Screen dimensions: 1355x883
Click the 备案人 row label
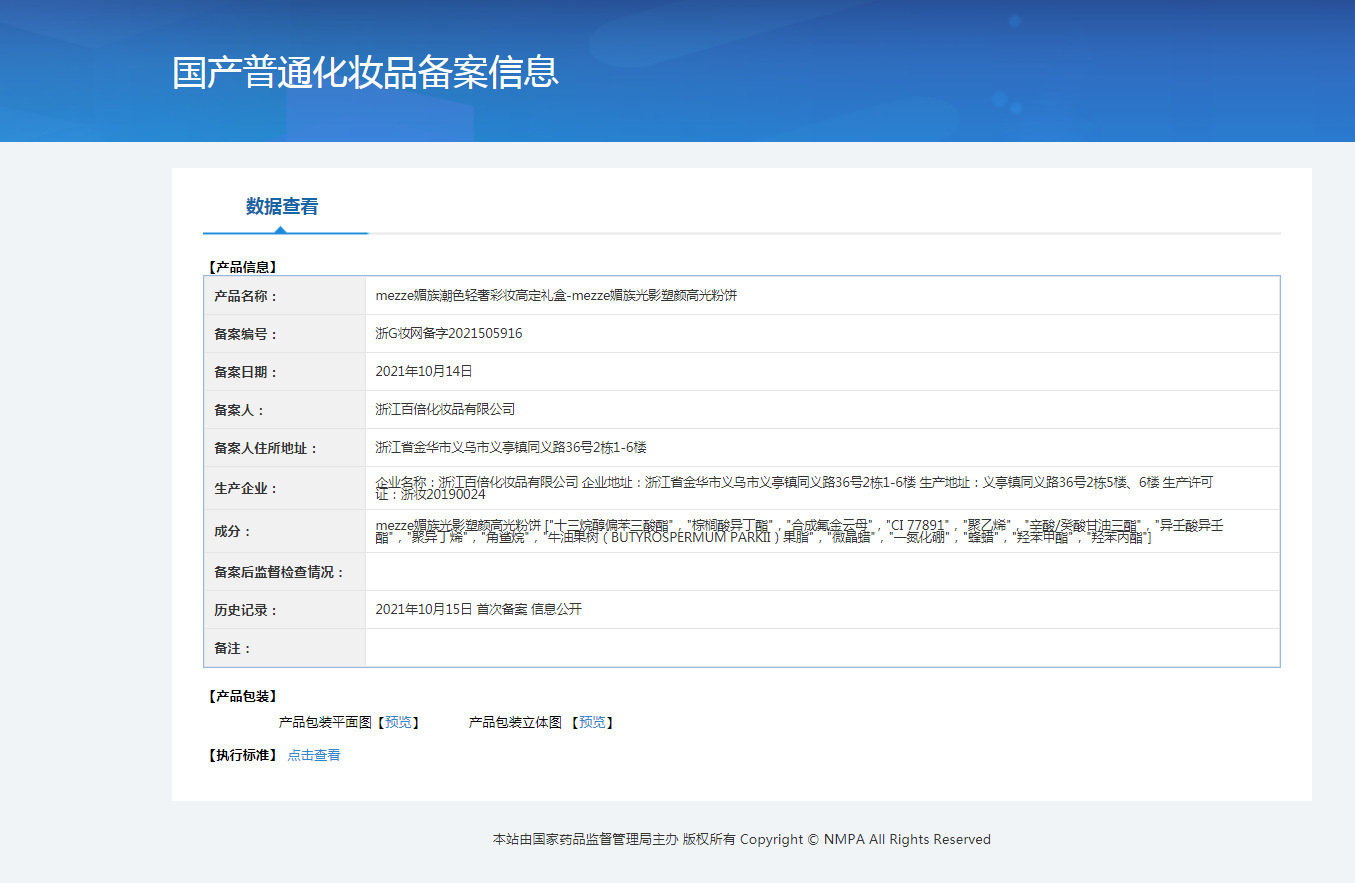point(239,410)
